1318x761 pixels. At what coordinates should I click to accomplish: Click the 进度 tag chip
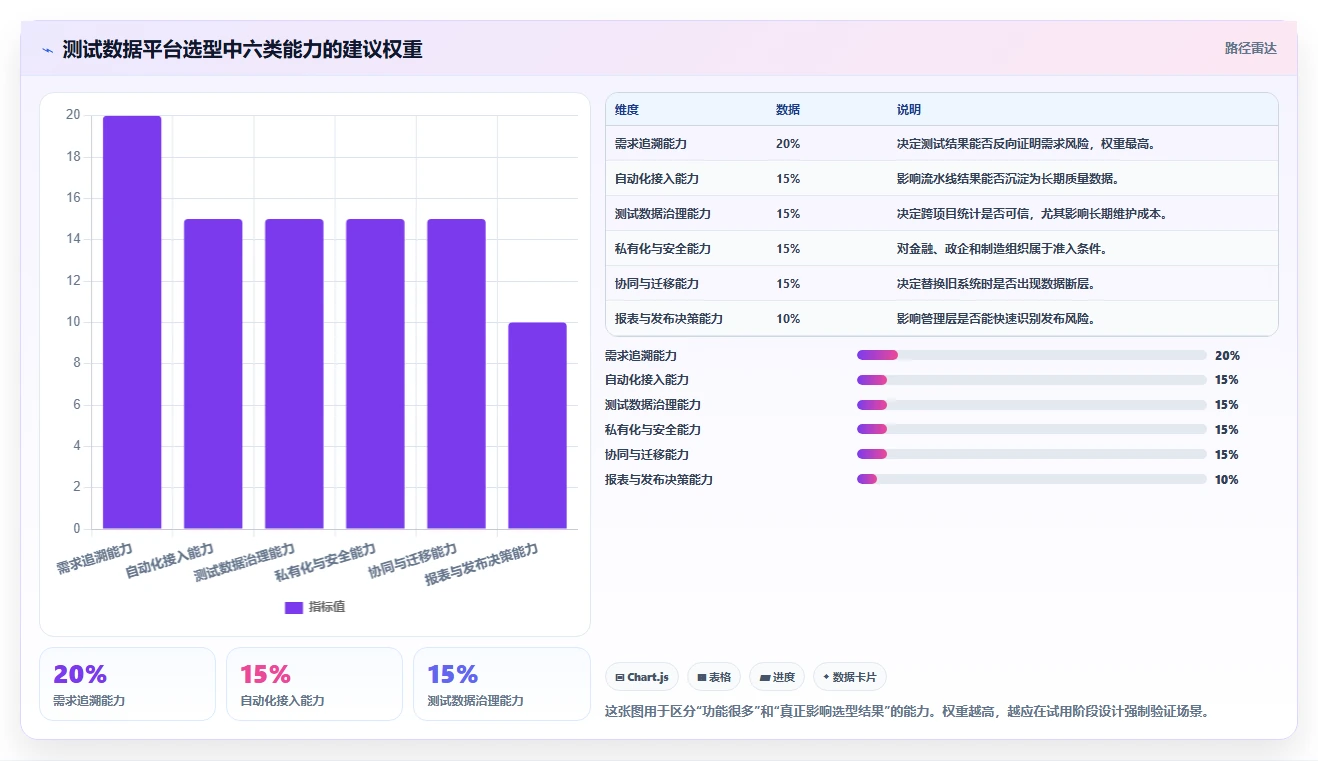[777, 677]
